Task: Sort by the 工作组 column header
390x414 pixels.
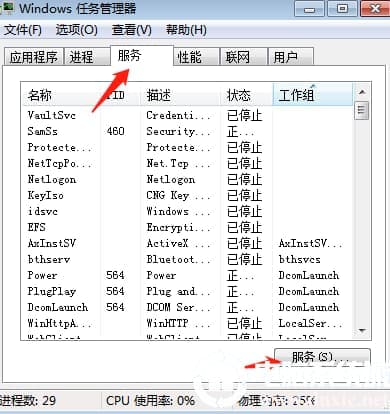Action: tap(312, 95)
